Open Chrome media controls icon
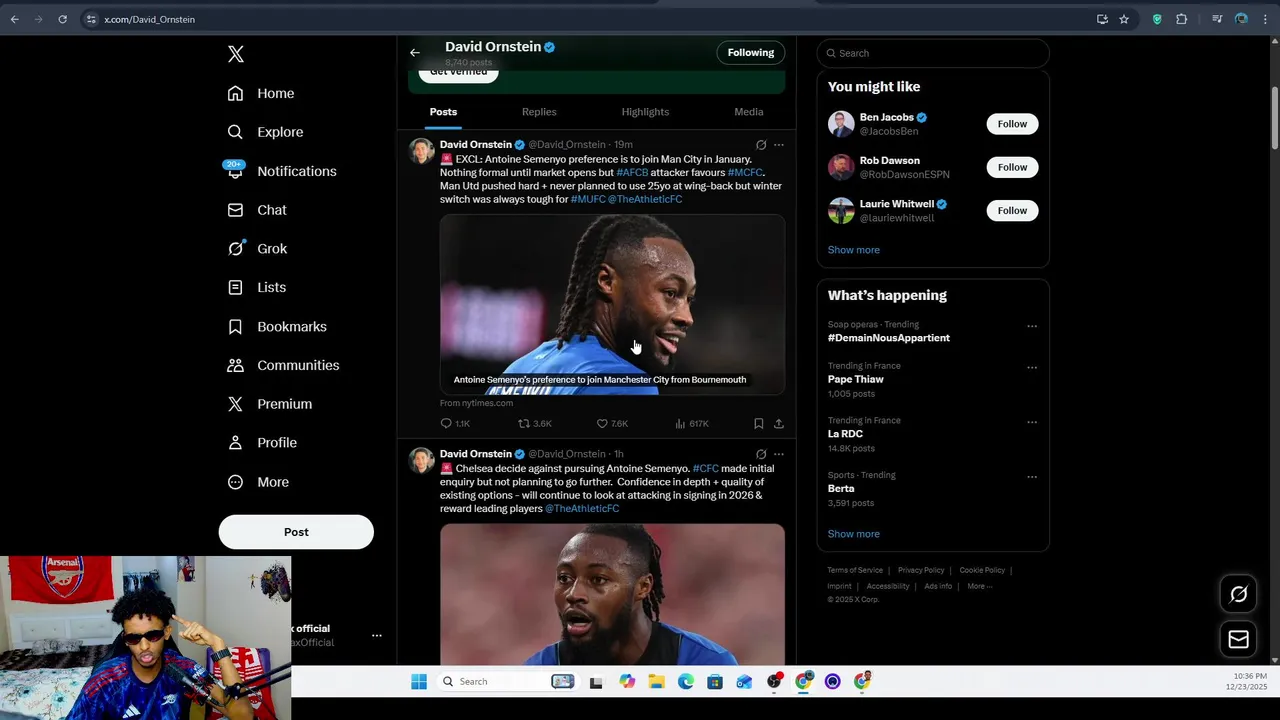 1217,19
